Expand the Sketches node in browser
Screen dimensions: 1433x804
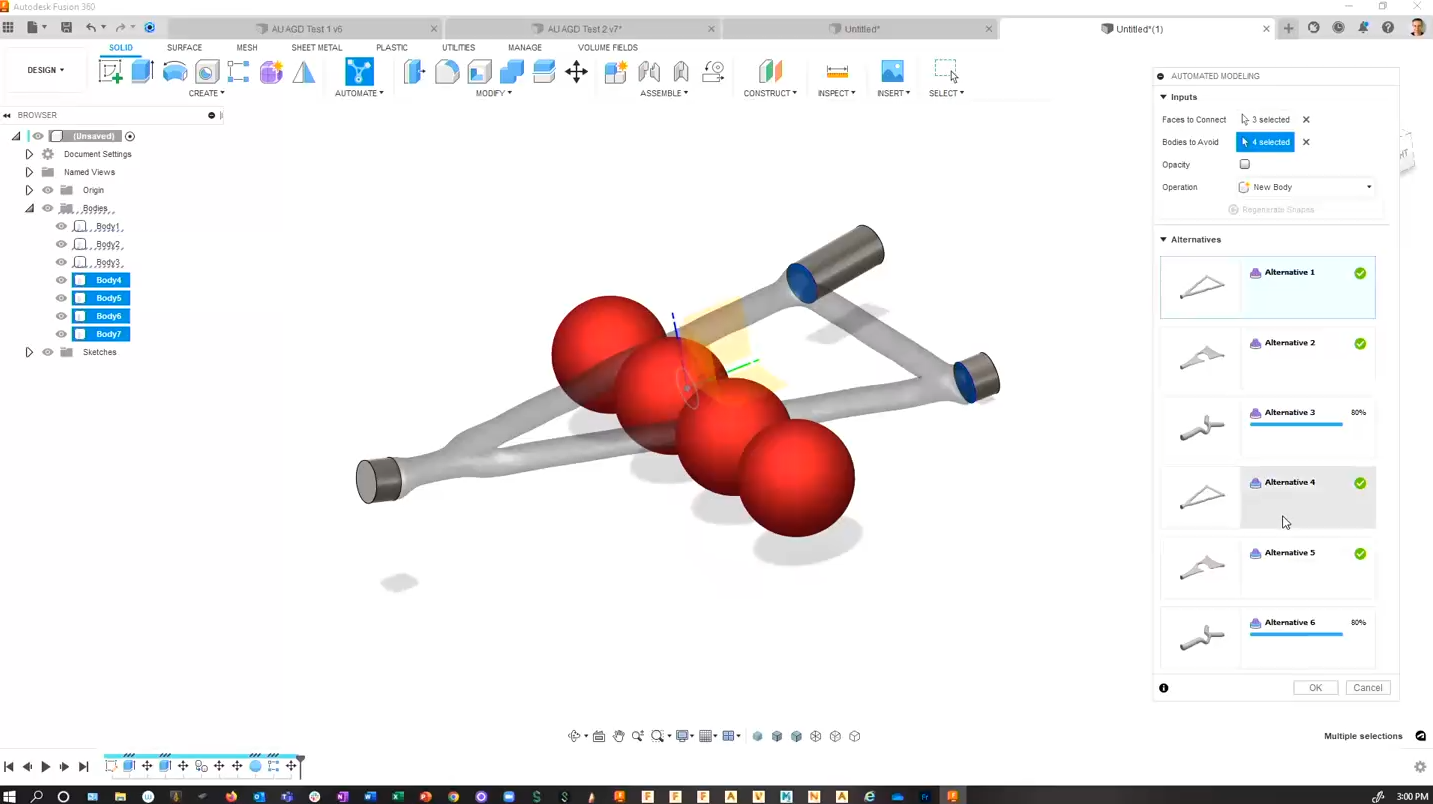(29, 352)
